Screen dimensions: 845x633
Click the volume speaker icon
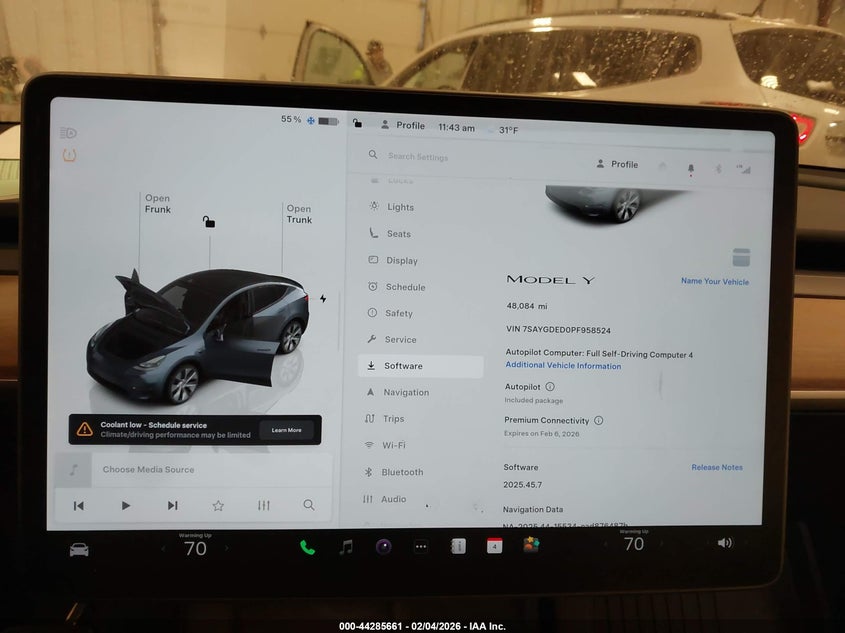point(724,543)
